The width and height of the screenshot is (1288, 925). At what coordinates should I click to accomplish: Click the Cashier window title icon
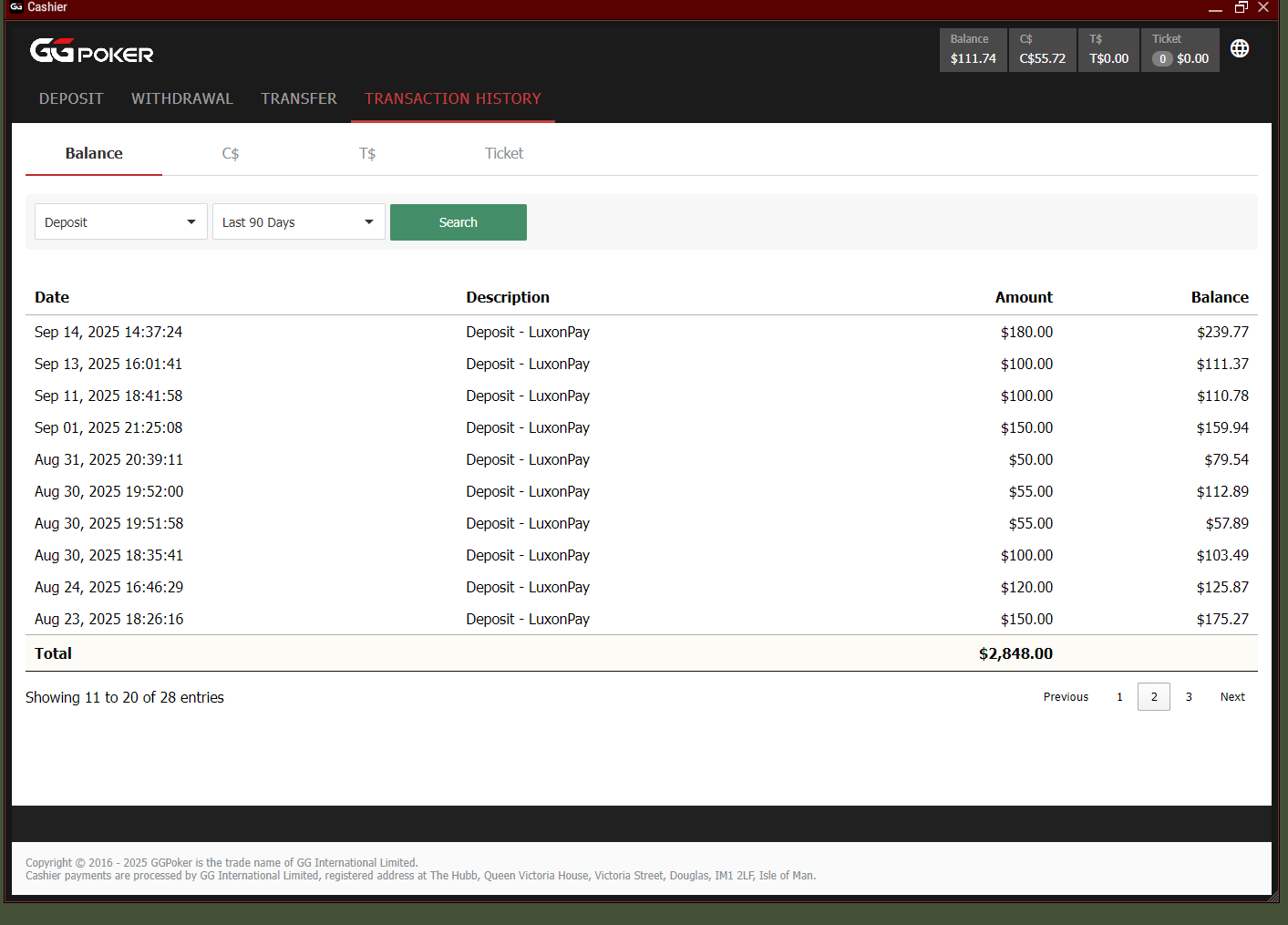(x=16, y=7)
